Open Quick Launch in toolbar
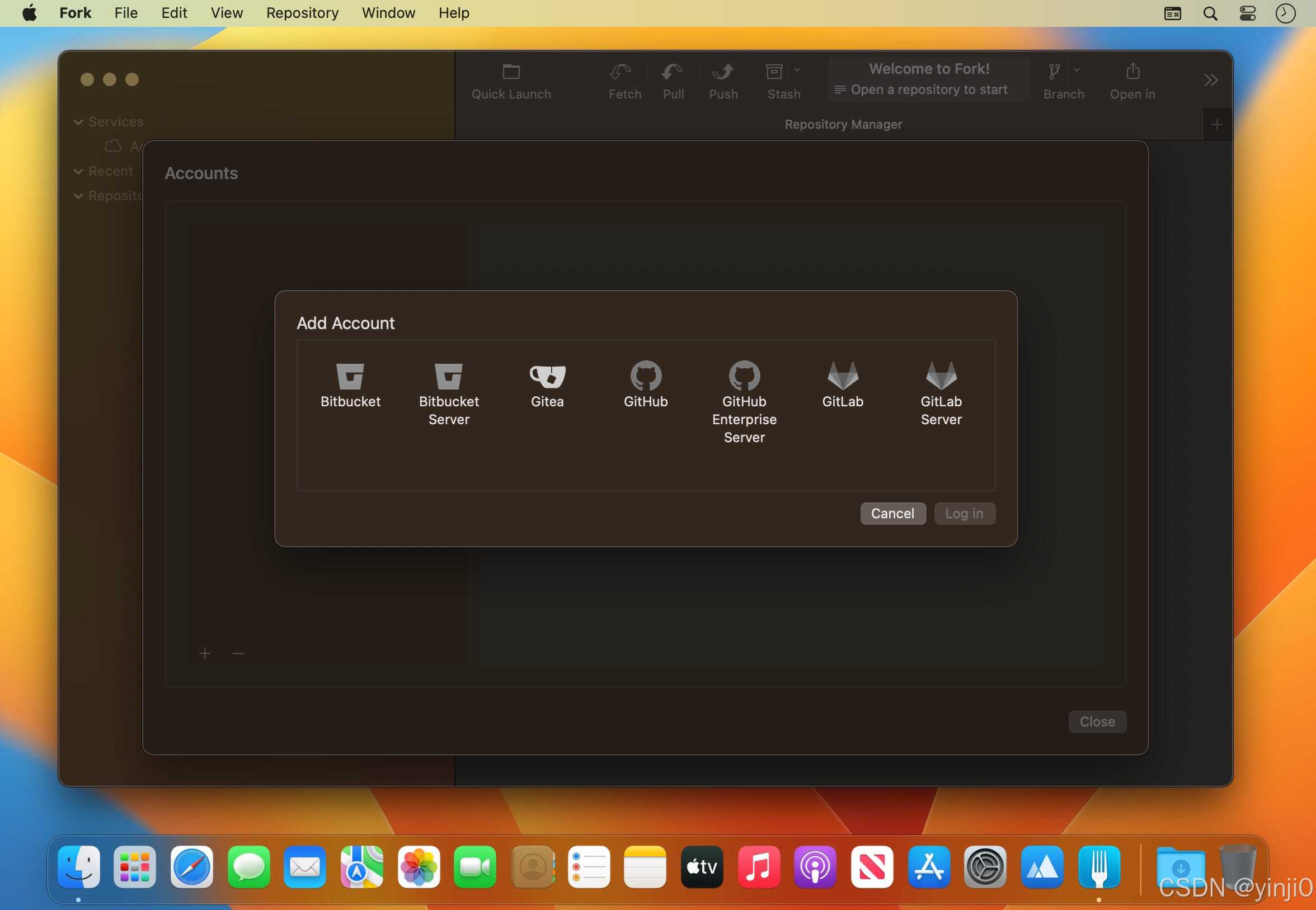This screenshot has height=910, width=1316. pyautogui.click(x=511, y=82)
